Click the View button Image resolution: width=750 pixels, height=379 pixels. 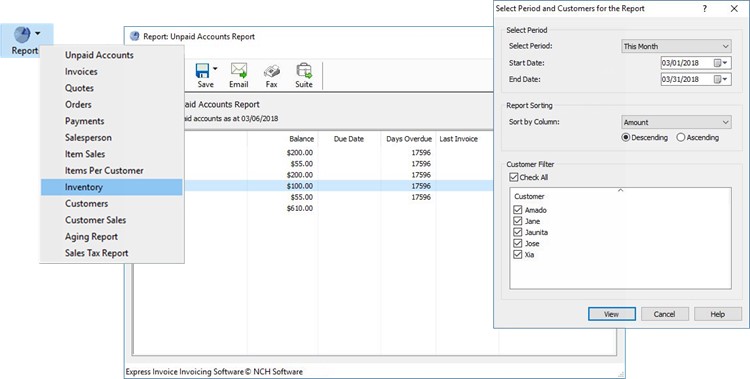pos(612,314)
